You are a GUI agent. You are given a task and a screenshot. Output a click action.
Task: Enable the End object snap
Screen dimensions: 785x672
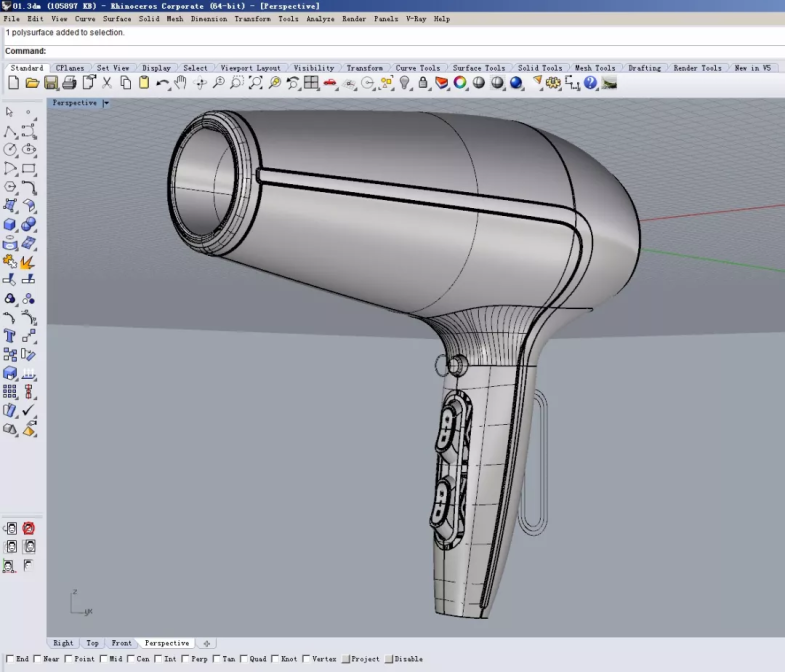[x=9, y=659]
